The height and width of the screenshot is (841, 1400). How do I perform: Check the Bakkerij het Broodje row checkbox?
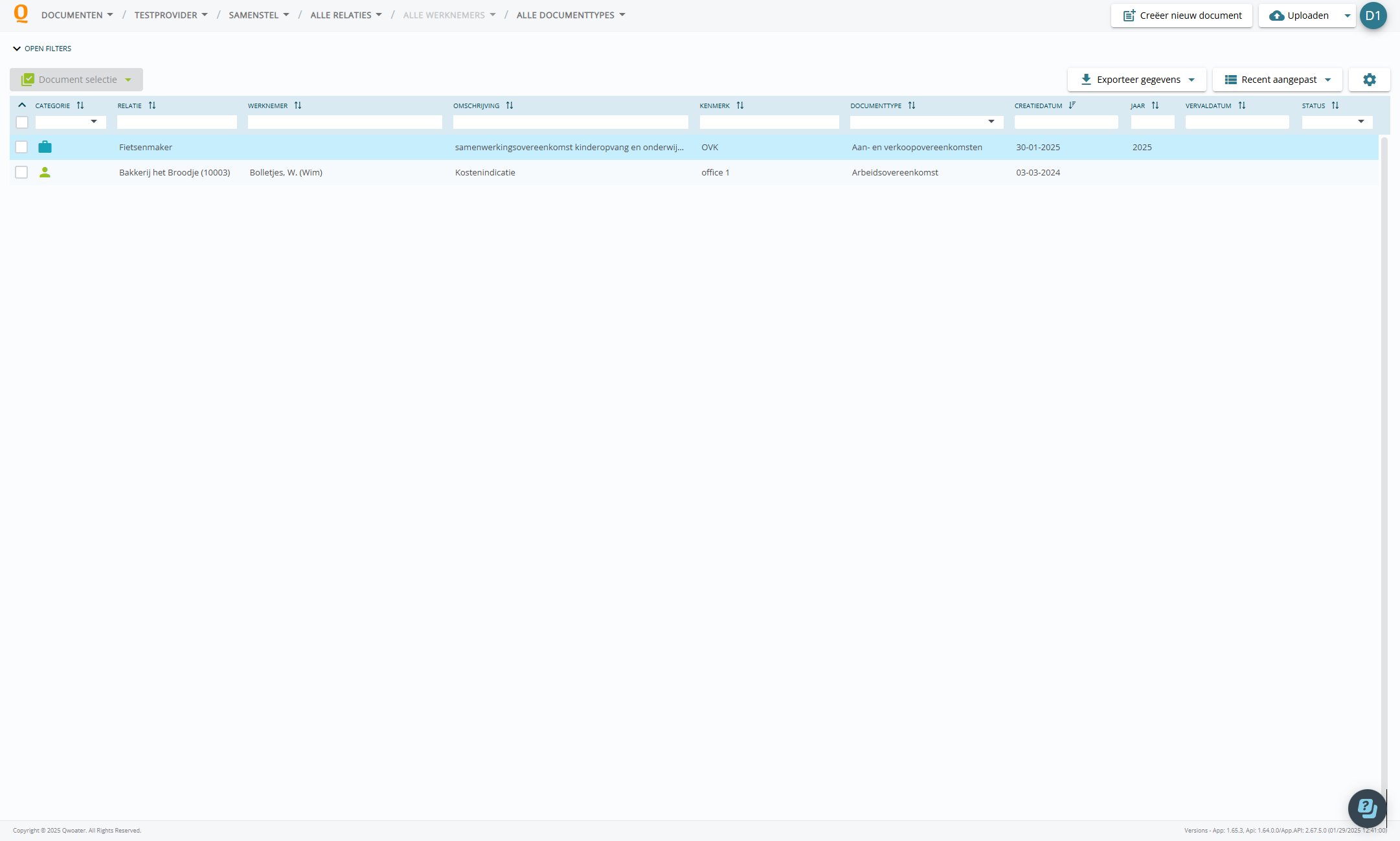pyautogui.click(x=21, y=172)
